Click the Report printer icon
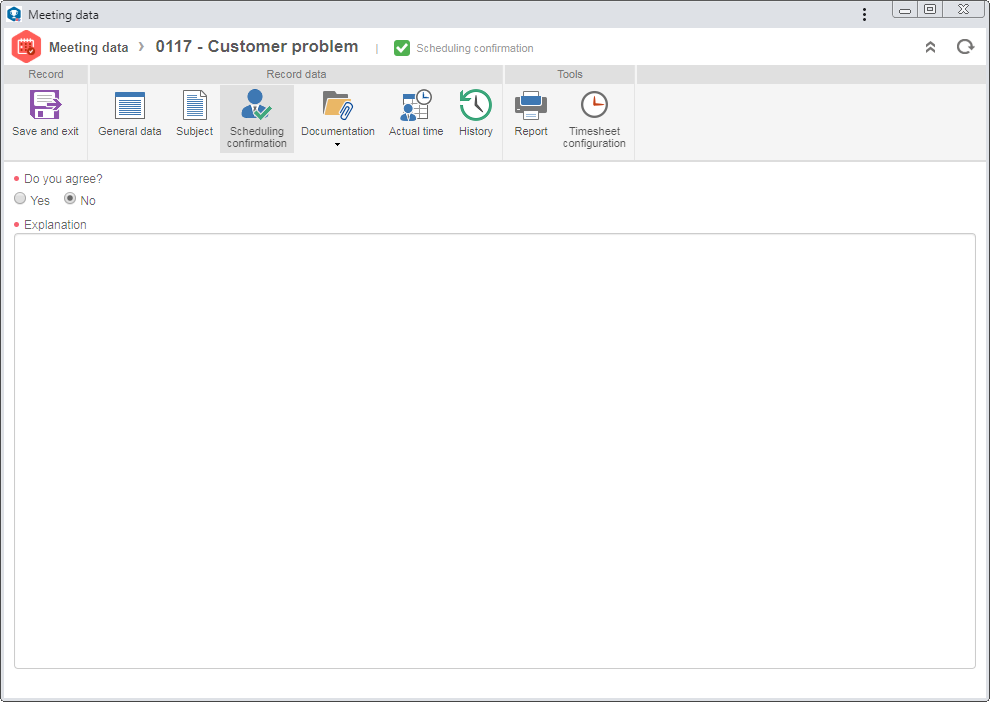This screenshot has width=990, height=702. pos(530,105)
